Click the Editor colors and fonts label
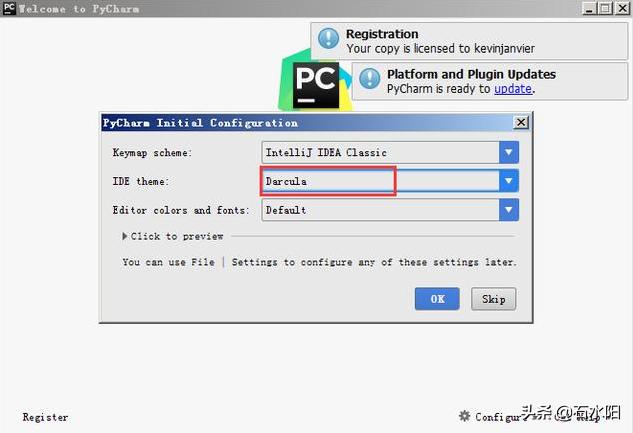633x433 pixels. tap(180, 210)
